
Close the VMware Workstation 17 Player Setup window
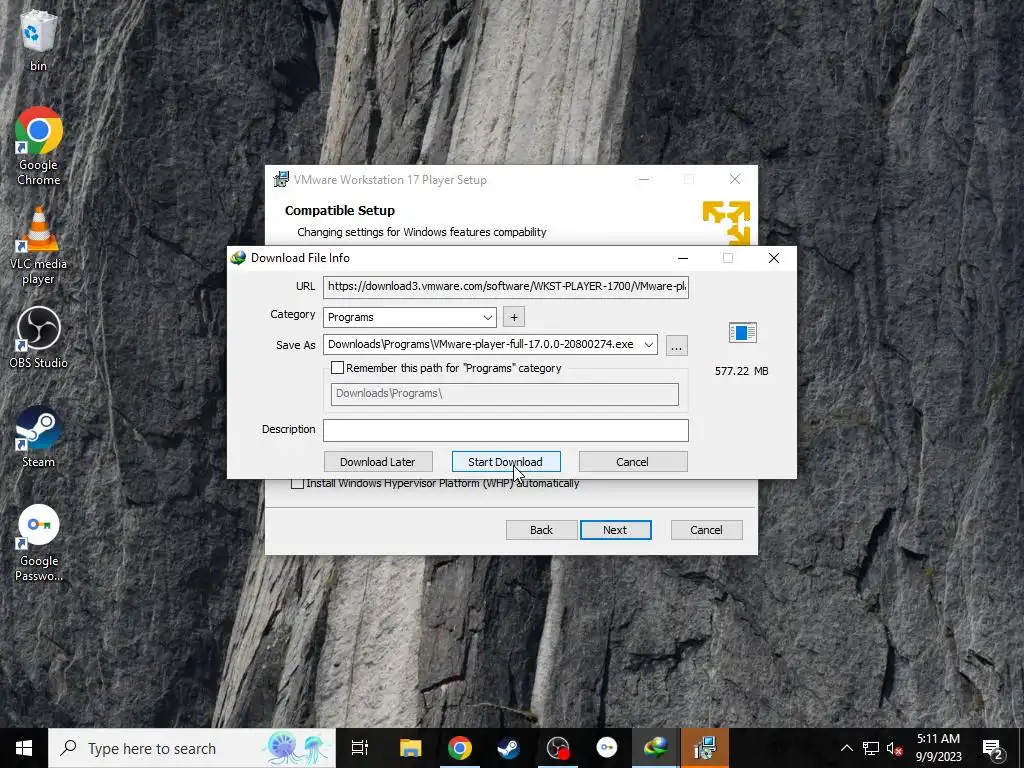tap(735, 179)
